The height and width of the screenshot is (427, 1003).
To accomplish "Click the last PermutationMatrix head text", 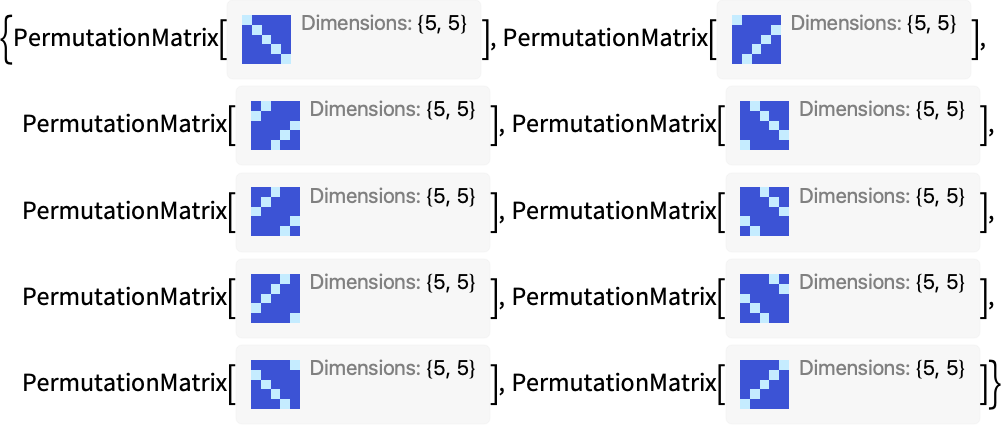I will coord(614,384).
